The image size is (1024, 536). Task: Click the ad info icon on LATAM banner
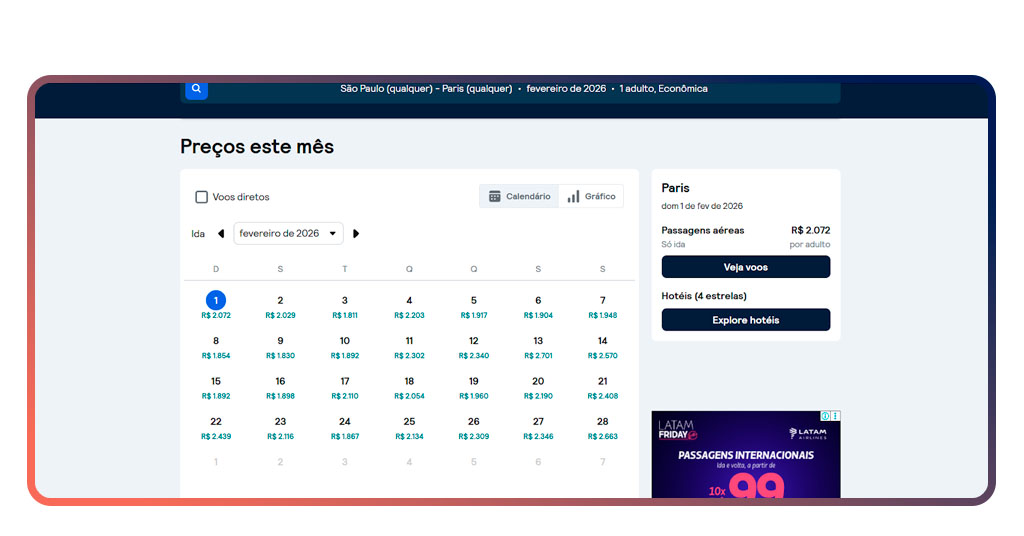click(826, 416)
